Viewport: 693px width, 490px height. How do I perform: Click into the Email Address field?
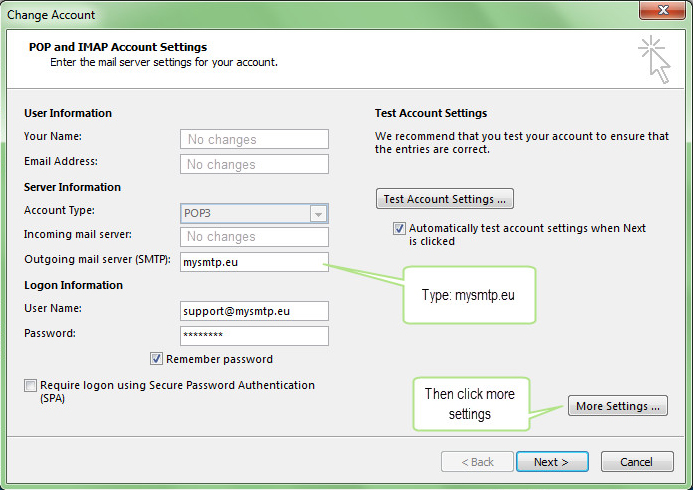[x=254, y=165]
